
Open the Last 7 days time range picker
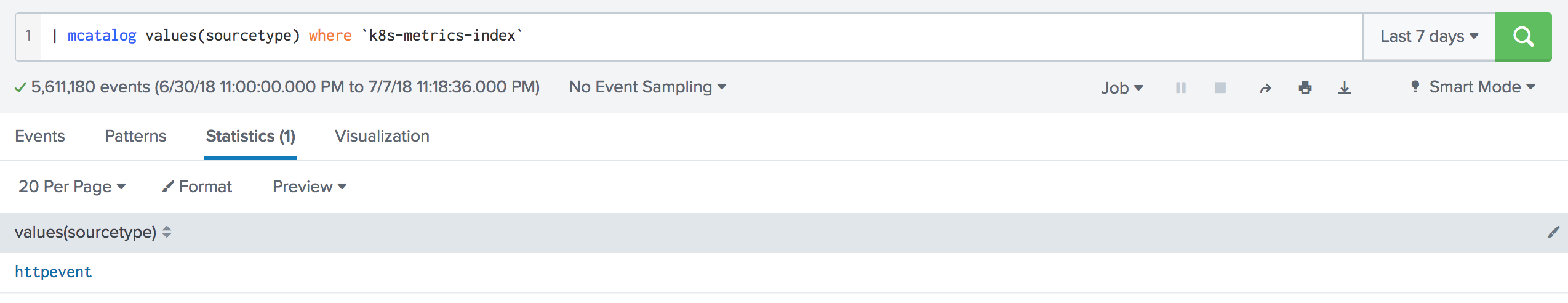1429,37
